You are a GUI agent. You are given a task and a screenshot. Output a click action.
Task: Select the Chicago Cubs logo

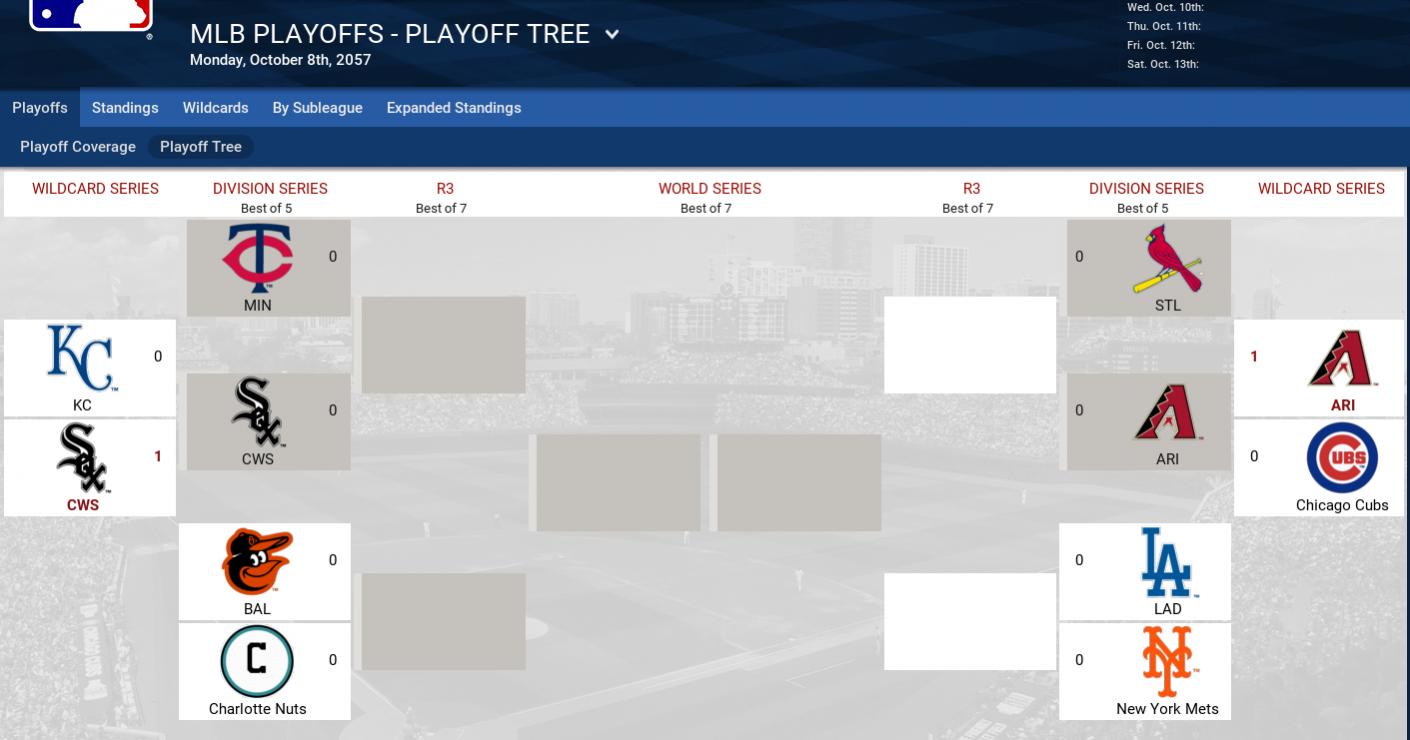coord(1341,458)
